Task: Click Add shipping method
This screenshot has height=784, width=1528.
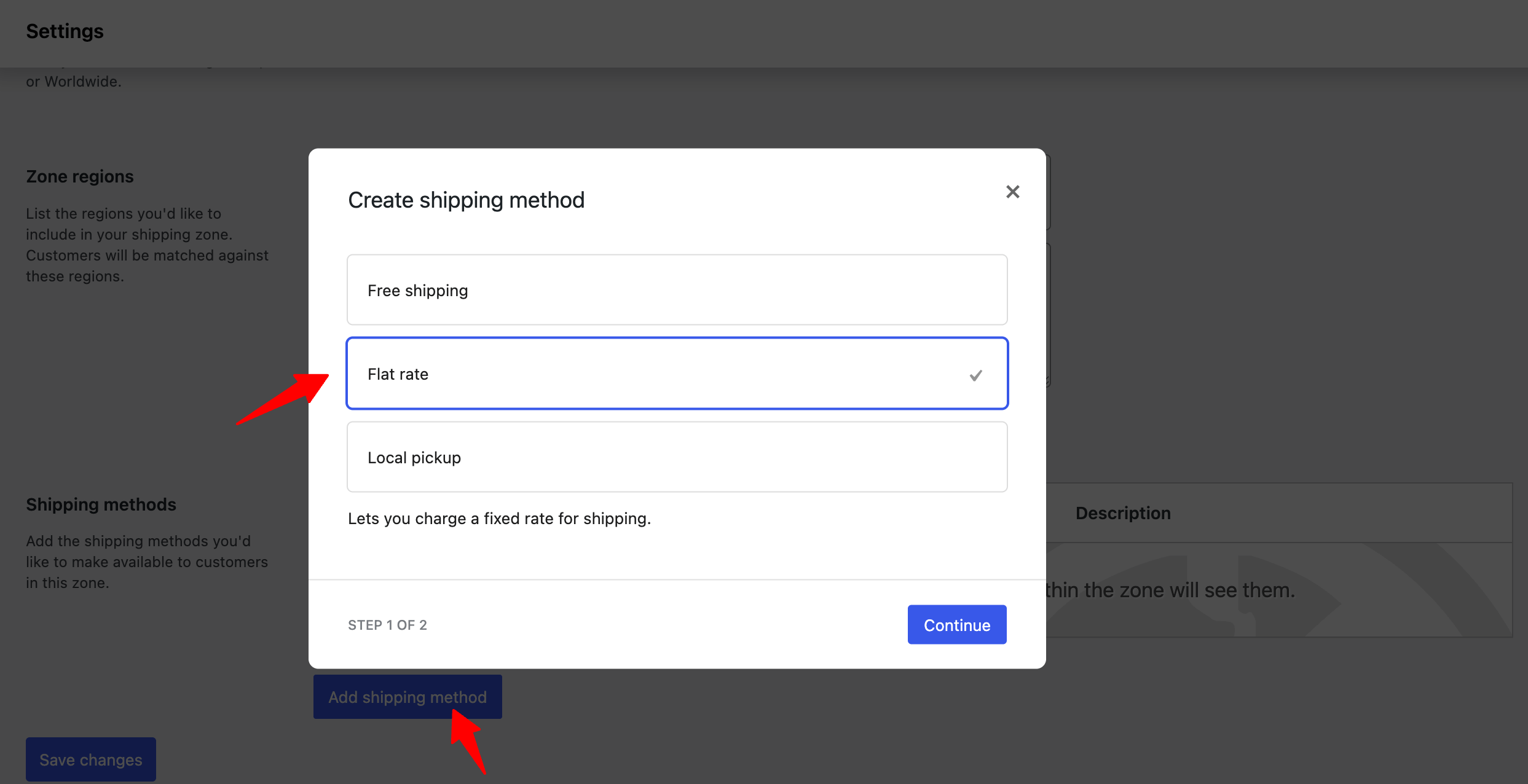Action: click(407, 697)
